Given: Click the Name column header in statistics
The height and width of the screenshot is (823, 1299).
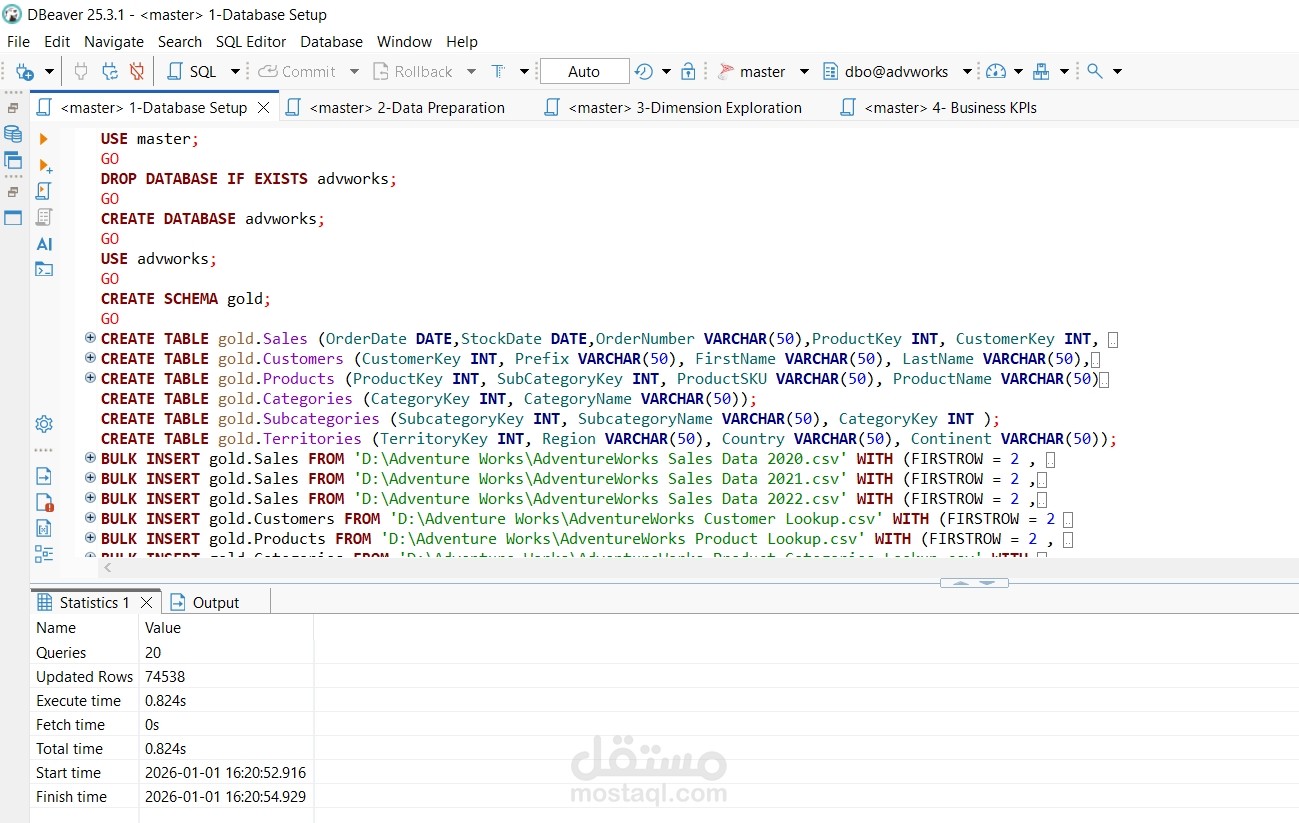Looking at the screenshot, I should [x=56, y=628].
